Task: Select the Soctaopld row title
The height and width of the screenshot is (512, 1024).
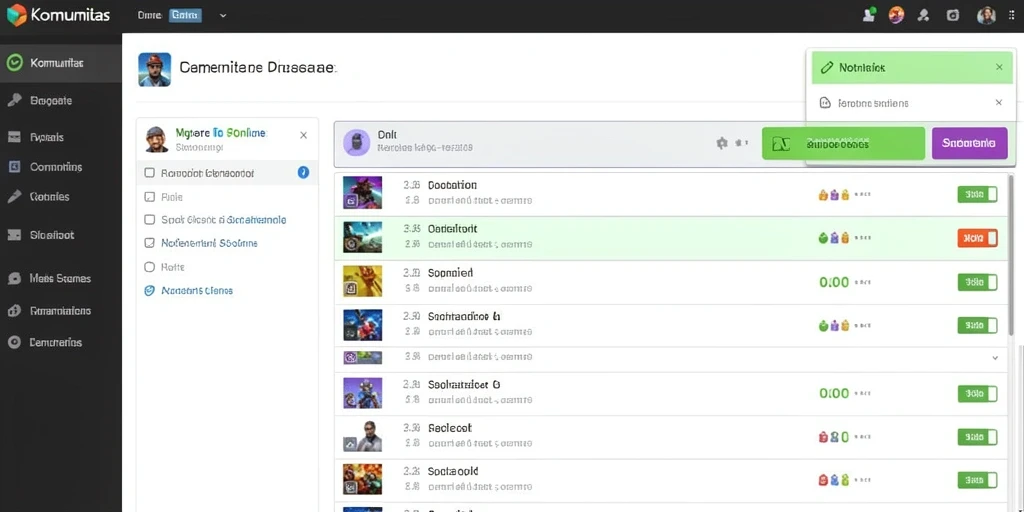Action: click(453, 471)
